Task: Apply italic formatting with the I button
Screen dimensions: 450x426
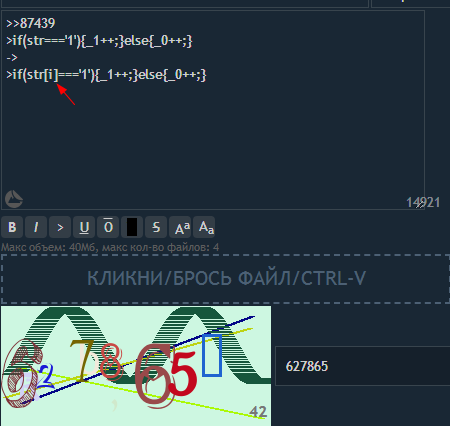Action: click(x=36, y=227)
